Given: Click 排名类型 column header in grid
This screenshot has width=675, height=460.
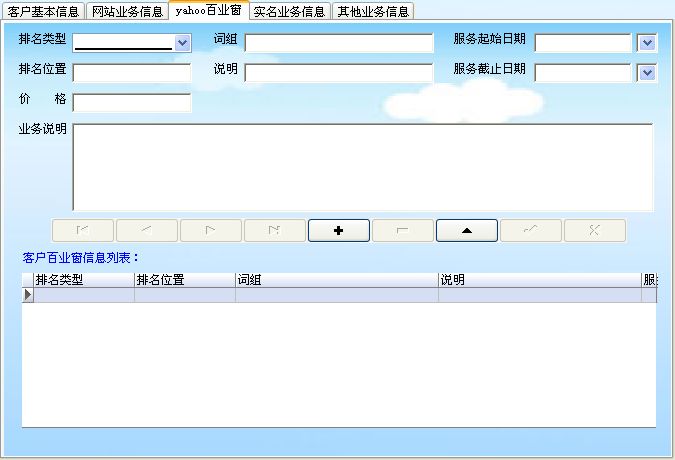Looking at the screenshot, I should click(84, 280).
